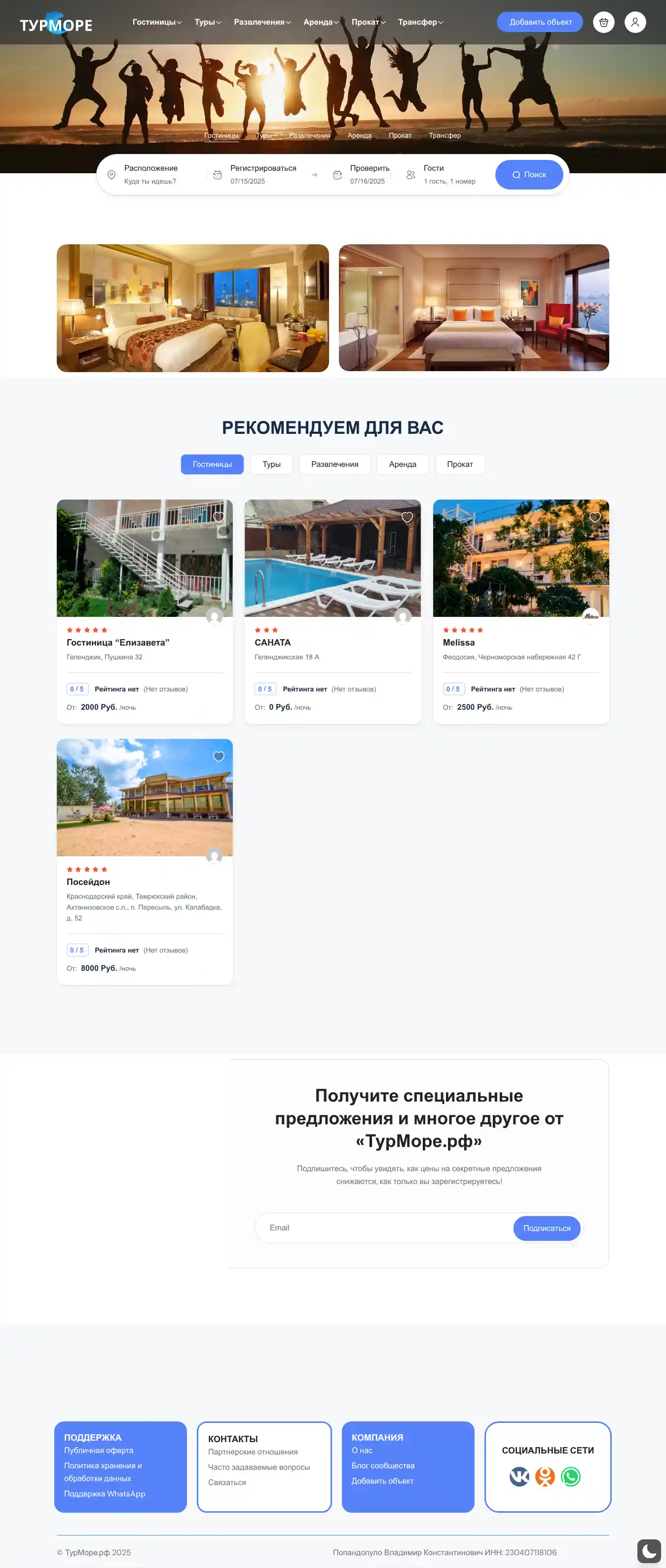Image resolution: width=666 pixels, height=1568 pixels.
Task: Open the VK social network icon
Action: (x=519, y=1476)
